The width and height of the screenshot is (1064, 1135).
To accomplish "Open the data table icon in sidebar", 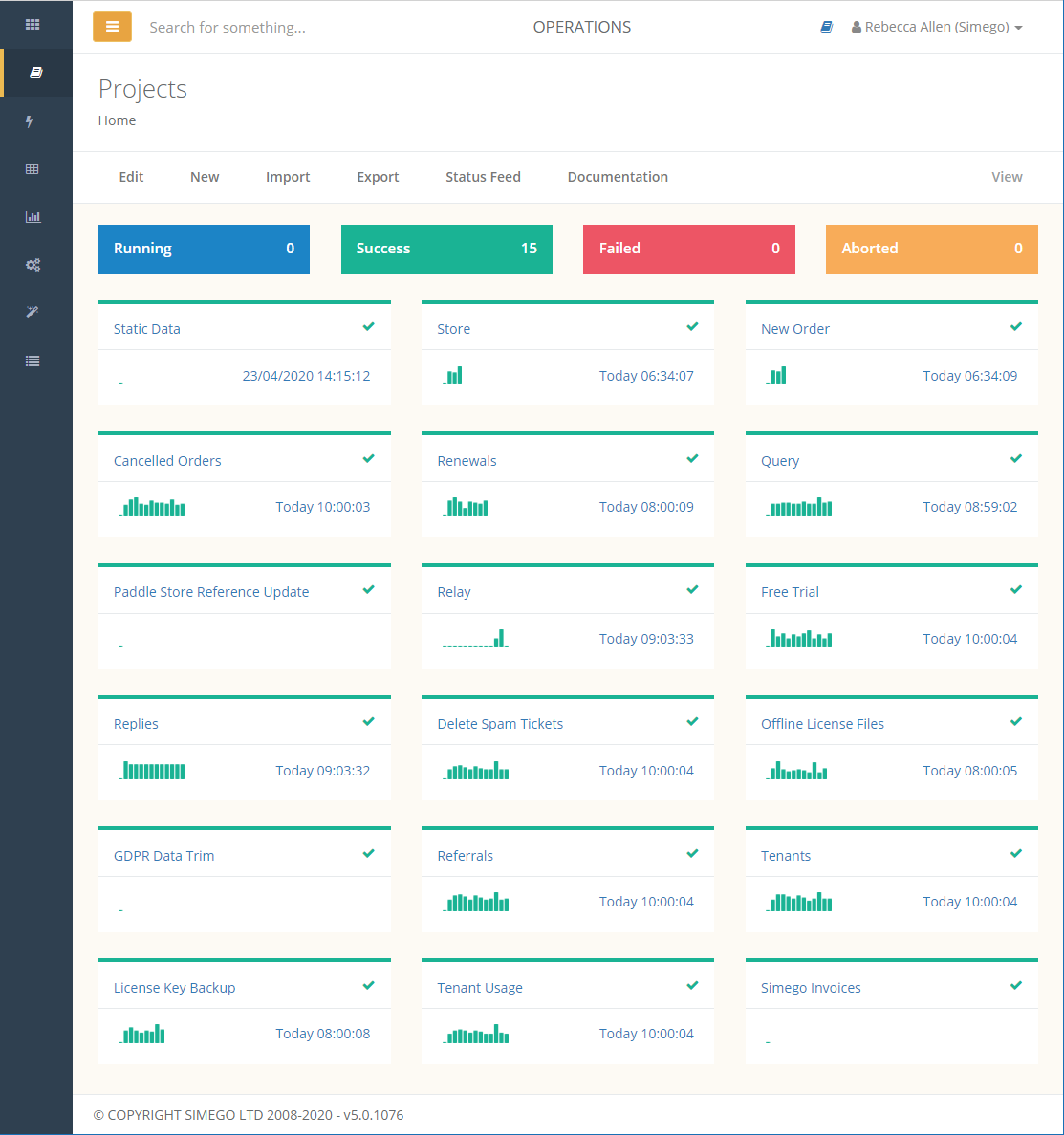I will 33,168.
